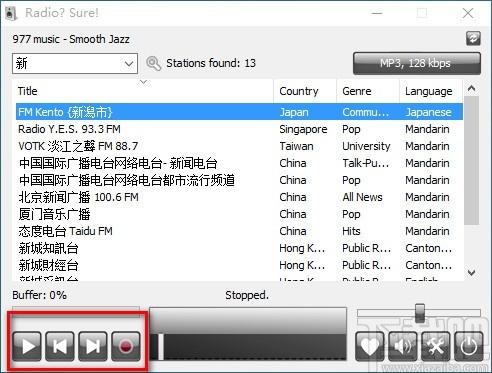Viewport: 492px width, 373px height.
Task: Click the All News genre cell
Action: pyautogui.click(x=362, y=197)
